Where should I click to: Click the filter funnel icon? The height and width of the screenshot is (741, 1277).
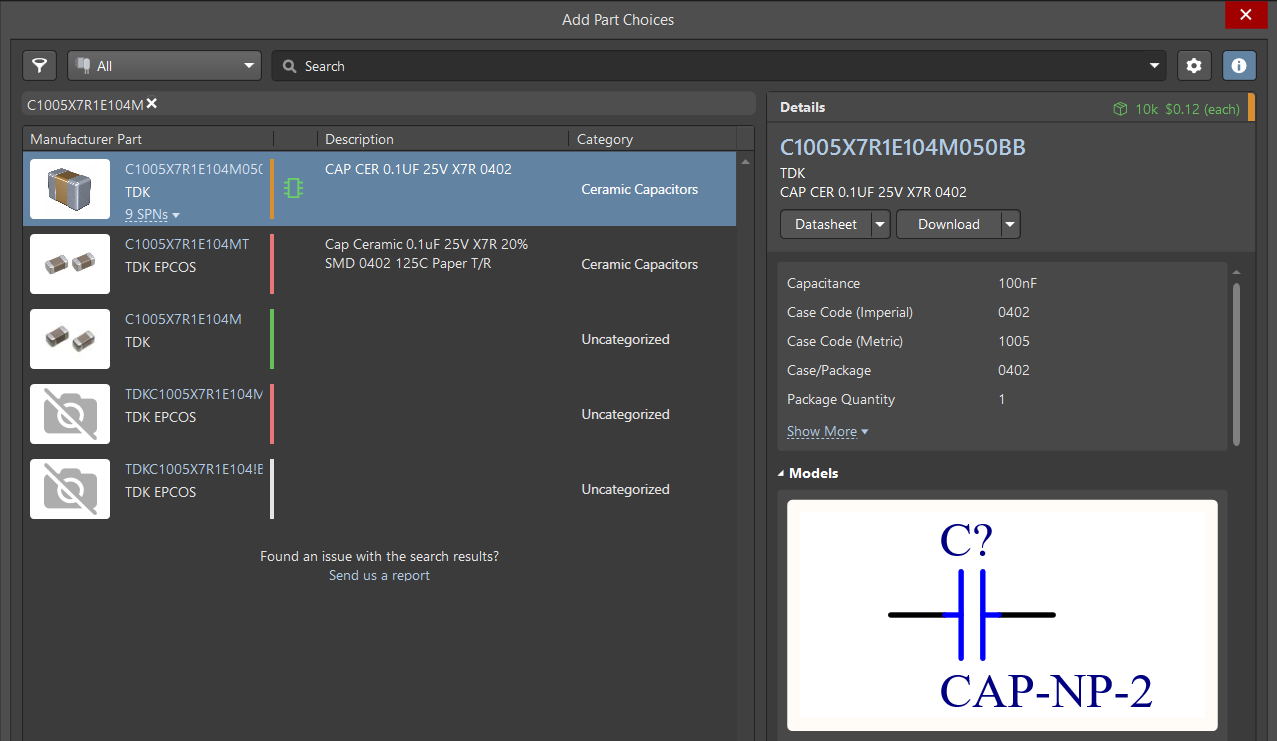[39, 66]
